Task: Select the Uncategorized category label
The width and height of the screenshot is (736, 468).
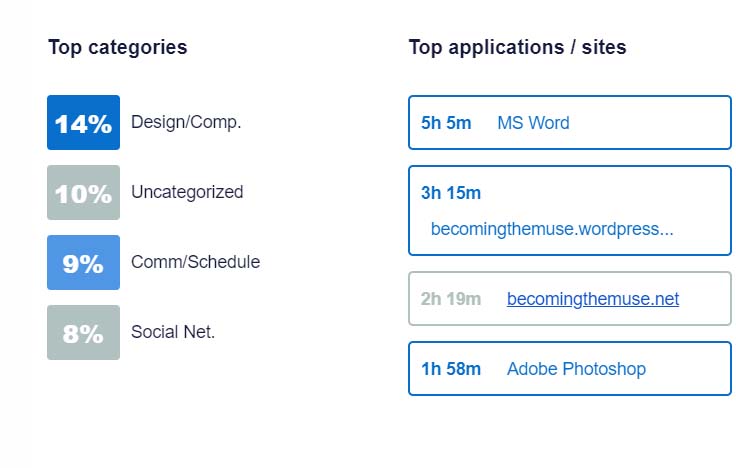Action: (x=187, y=192)
